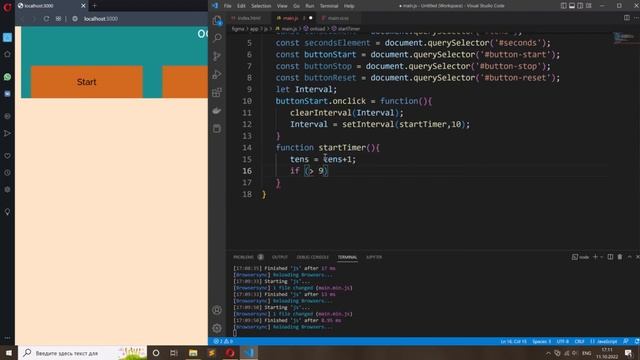Change language mode JavaScript
The image size is (640, 360).
pyautogui.click(x=604, y=341)
